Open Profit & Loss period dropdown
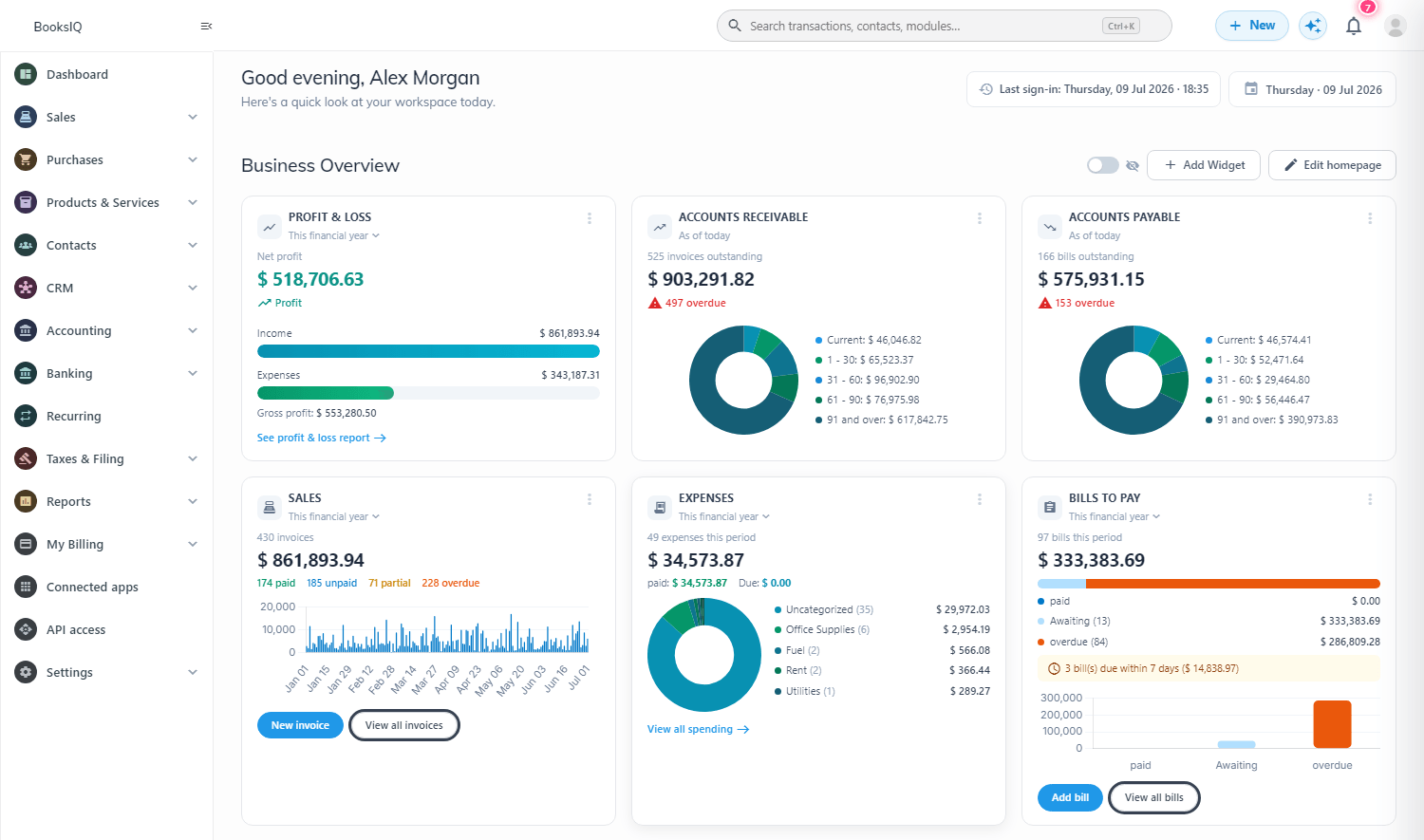This screenshot has width=1424, height=840. (334, 235)
